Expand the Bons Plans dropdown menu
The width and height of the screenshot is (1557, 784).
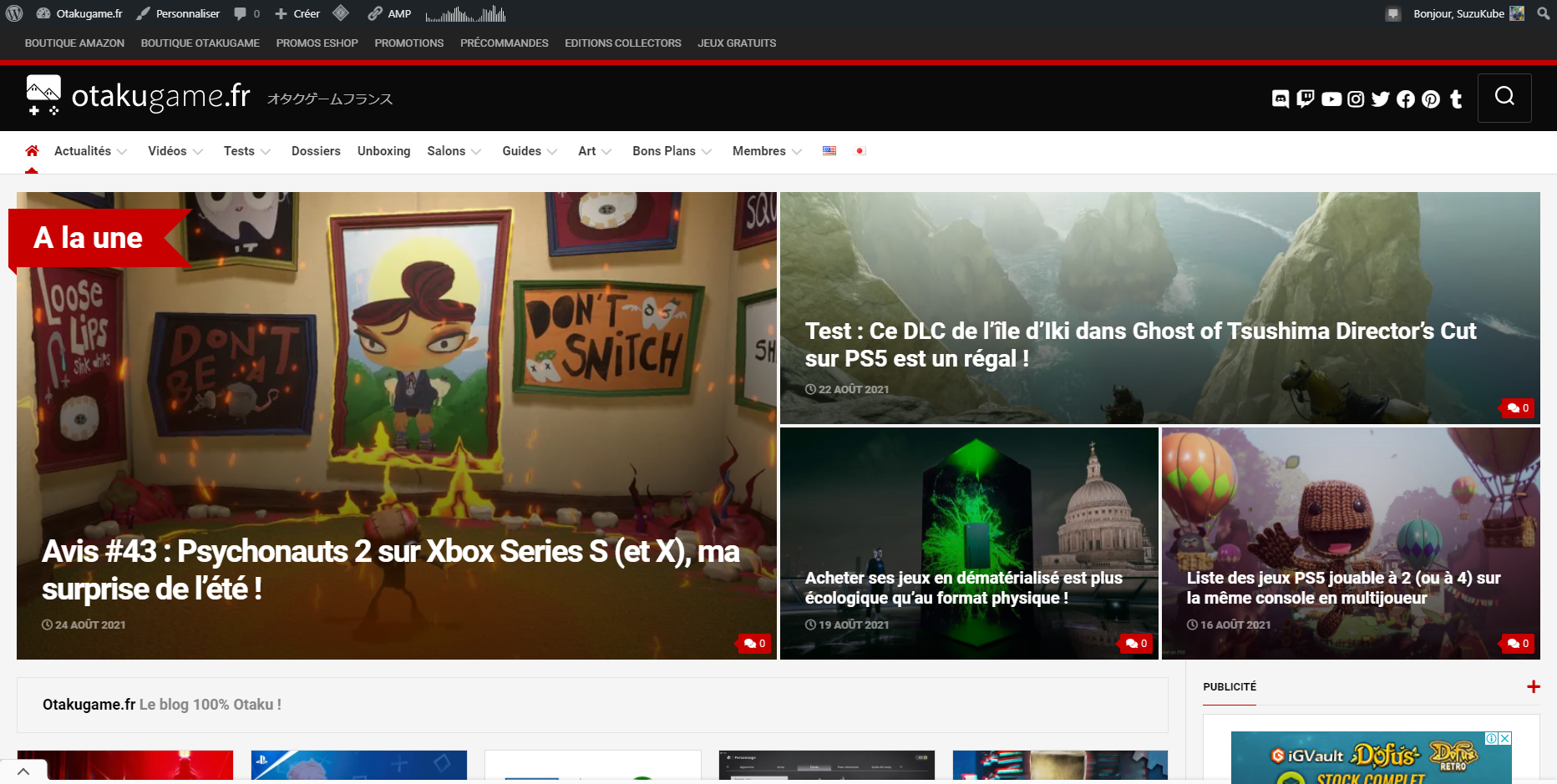point(672,151)
